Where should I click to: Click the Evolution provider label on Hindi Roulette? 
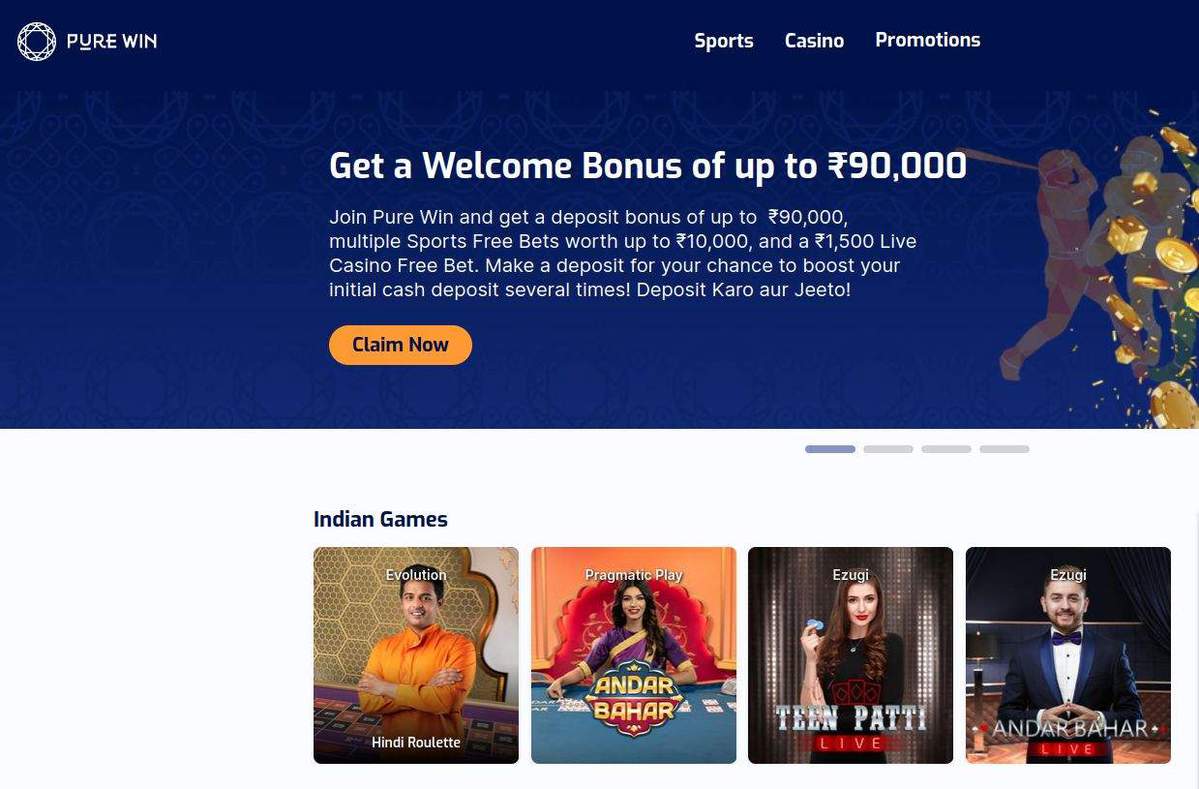(x=416, y=575)
